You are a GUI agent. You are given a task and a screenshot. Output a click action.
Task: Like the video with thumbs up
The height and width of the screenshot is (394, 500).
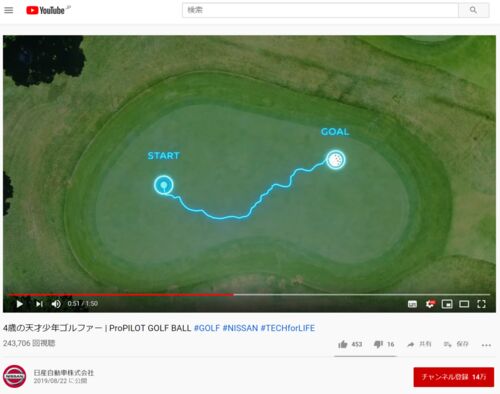350,344
